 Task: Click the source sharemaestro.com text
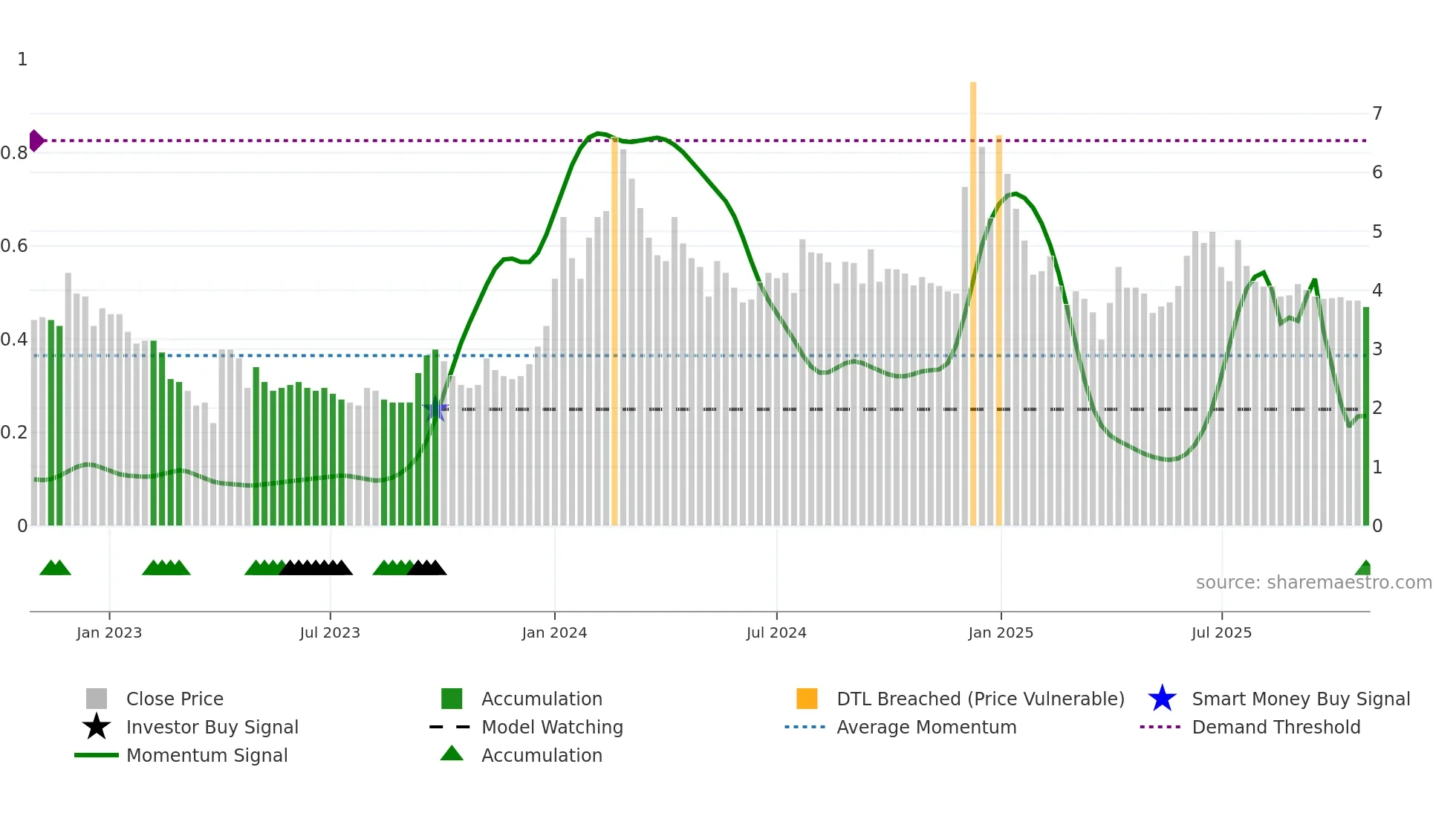(1313, 582)
